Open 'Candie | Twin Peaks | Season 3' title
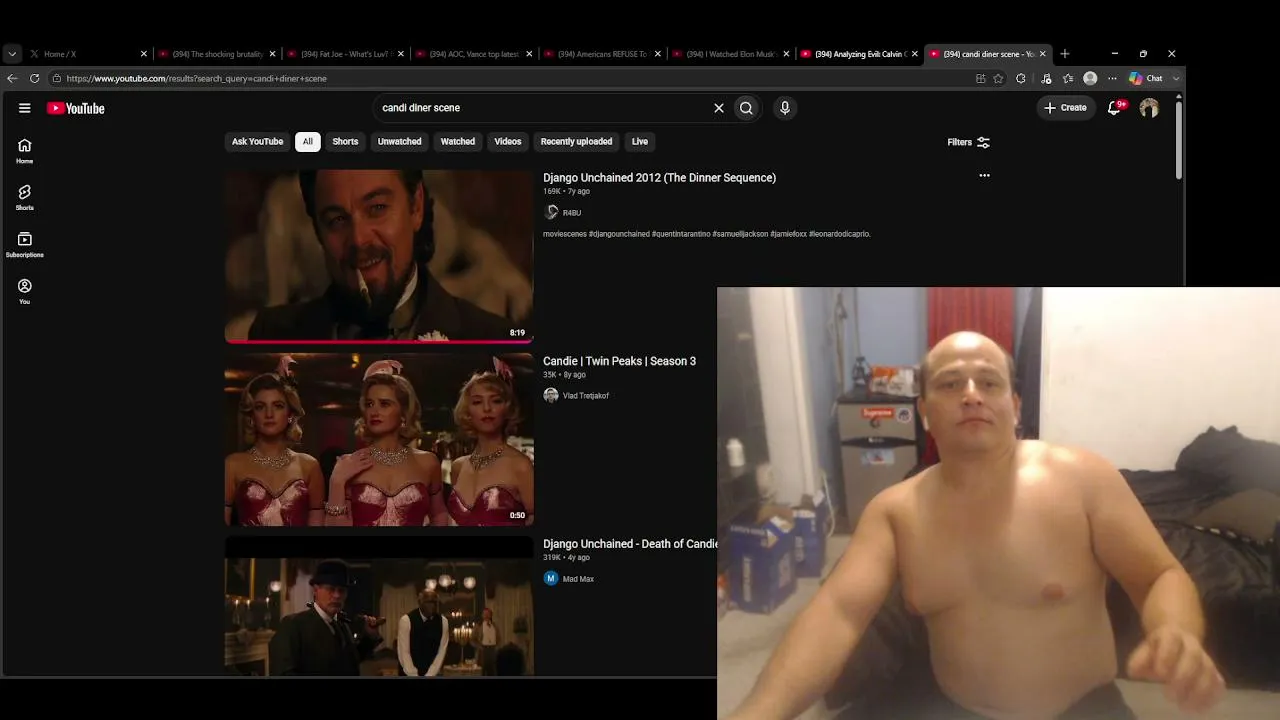The image size is (1280, 720). (619, 361)
